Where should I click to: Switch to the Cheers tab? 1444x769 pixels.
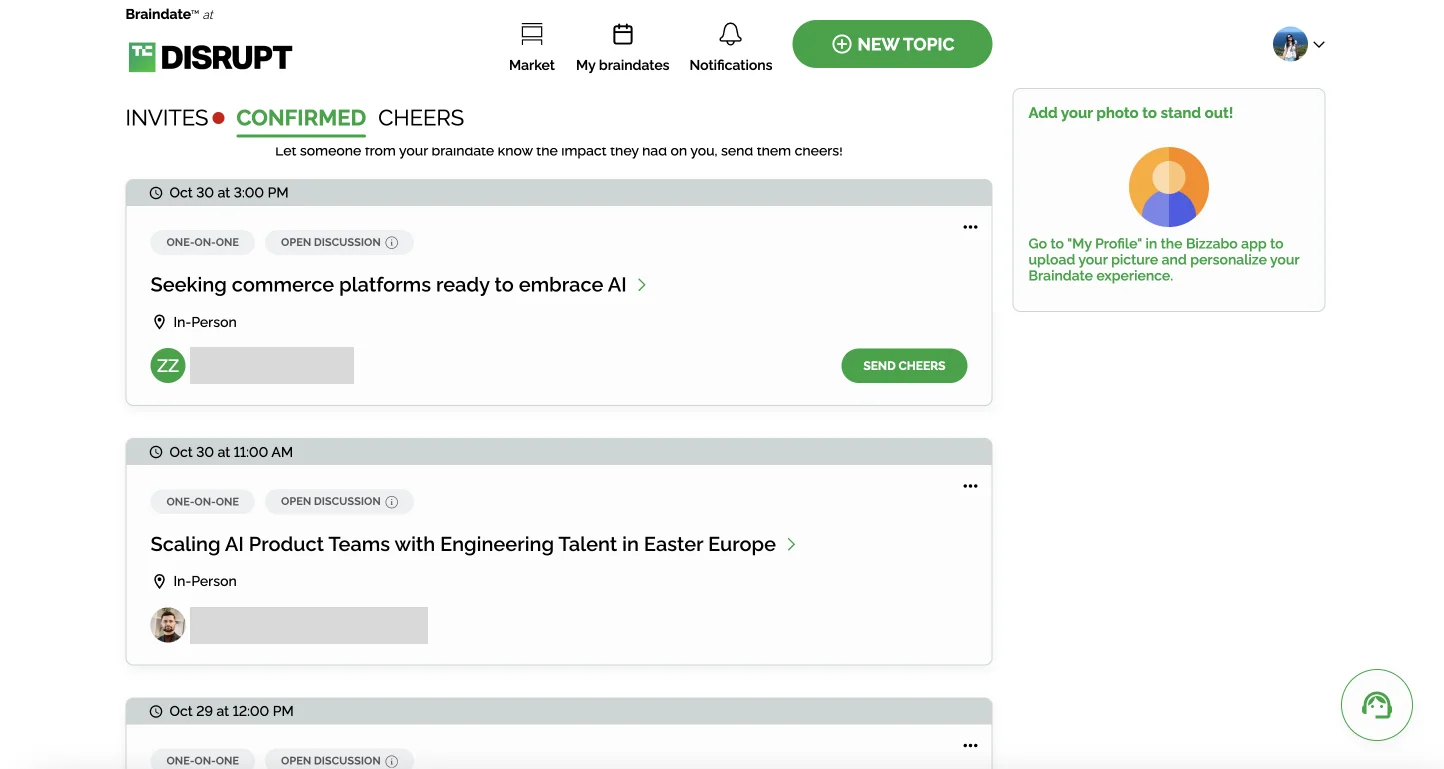pyautogui.click(x=421, y=118)
